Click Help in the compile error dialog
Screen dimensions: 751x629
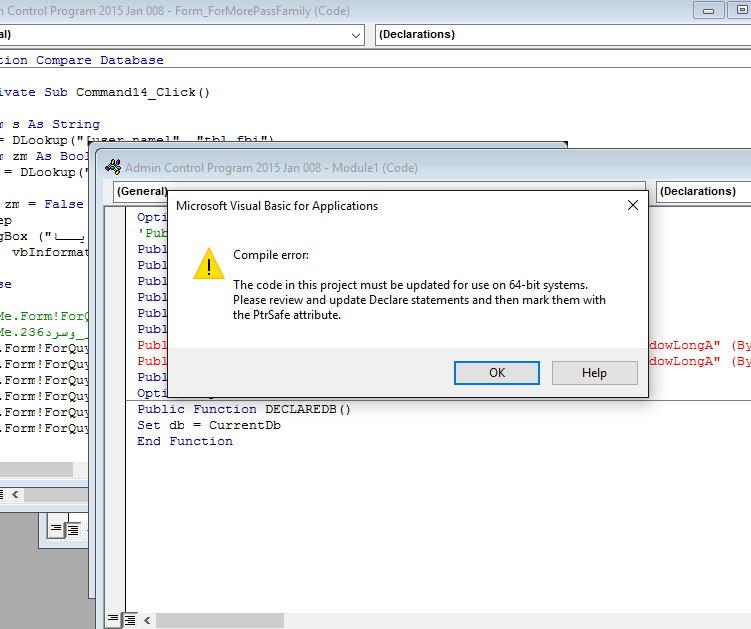coord(594,373)
